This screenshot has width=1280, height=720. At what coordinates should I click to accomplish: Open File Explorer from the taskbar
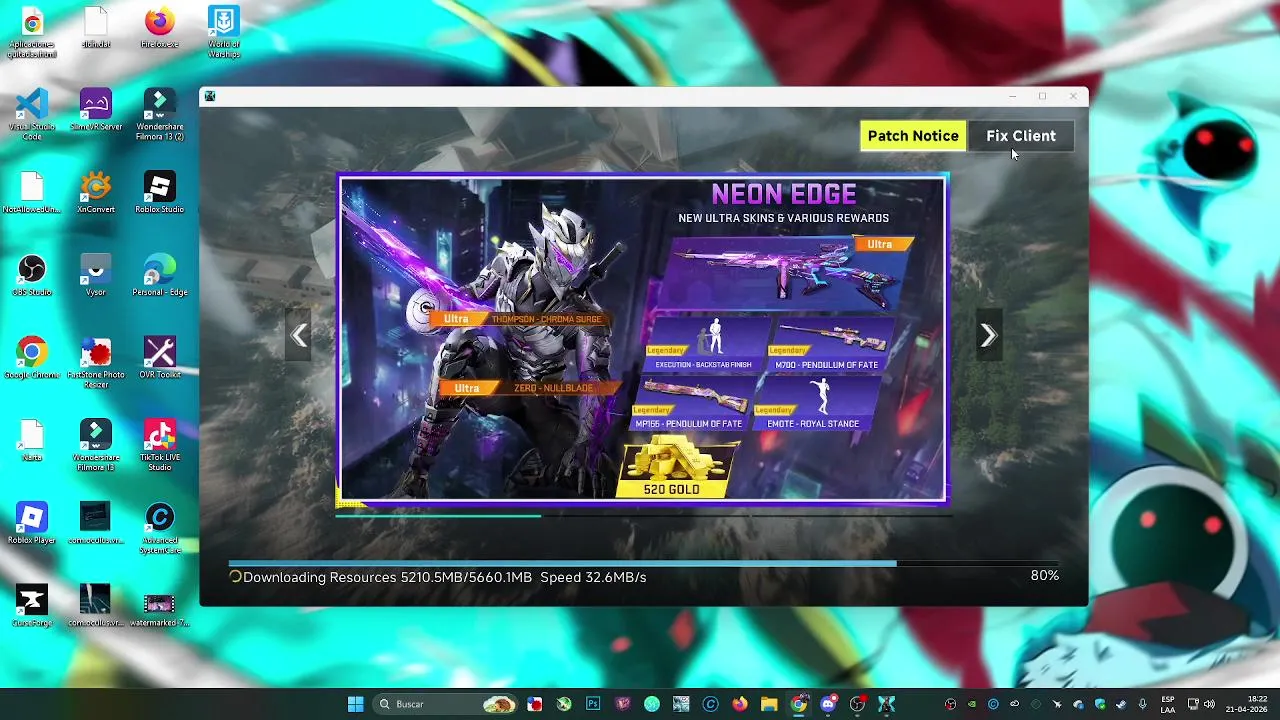[769, 704]
